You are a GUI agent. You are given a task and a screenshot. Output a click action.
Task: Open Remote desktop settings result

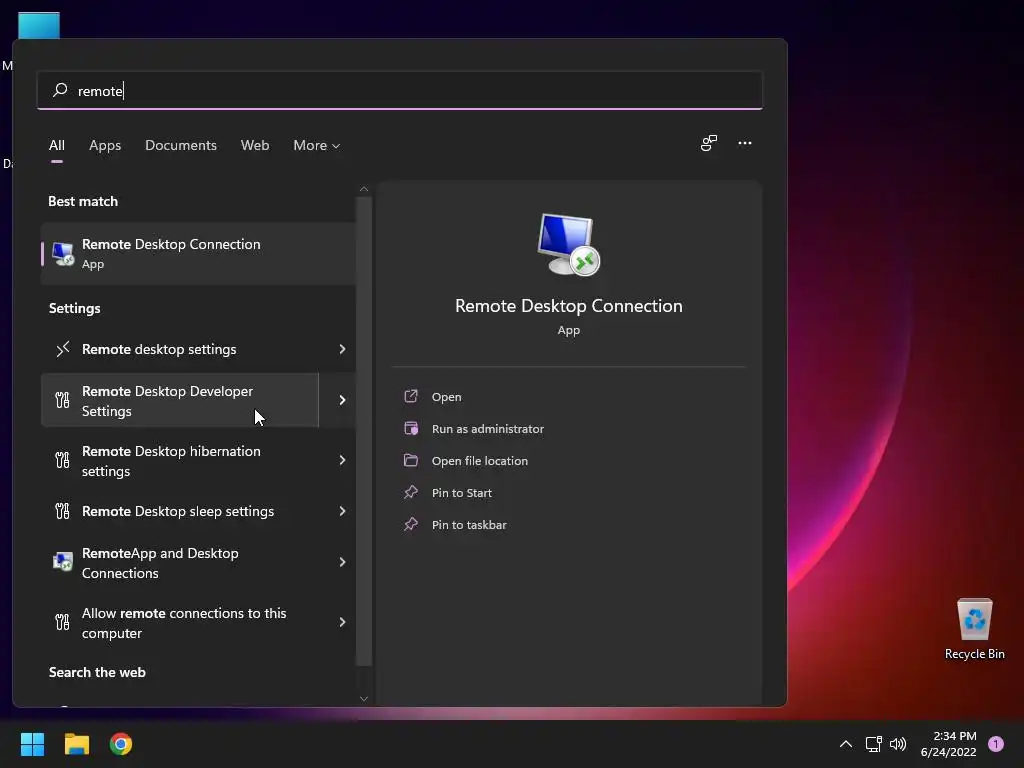(180, 349)
